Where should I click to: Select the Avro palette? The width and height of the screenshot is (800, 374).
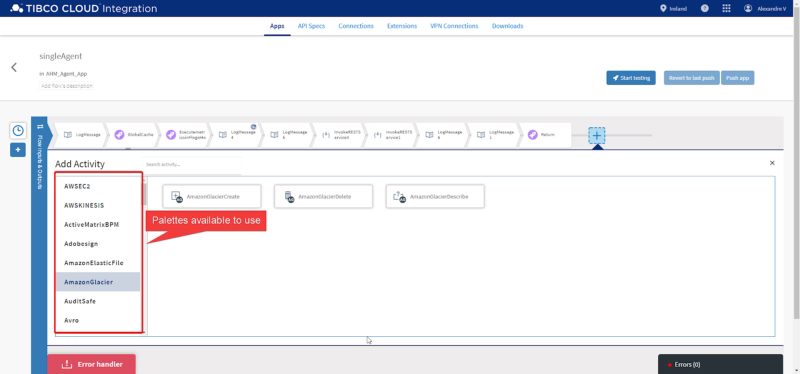(x=98, y=320)
